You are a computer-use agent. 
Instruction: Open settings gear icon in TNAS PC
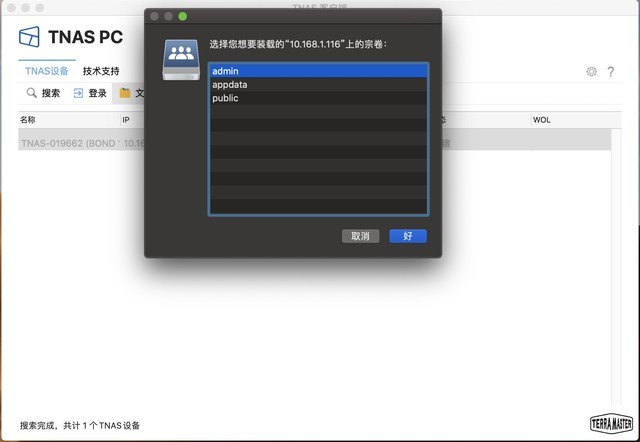(x=591, y=71)
